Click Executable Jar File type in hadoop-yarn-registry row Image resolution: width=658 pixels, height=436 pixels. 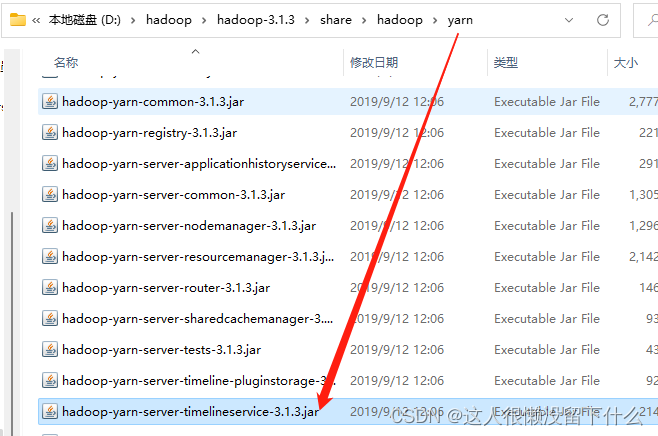(x=547, y=133)
